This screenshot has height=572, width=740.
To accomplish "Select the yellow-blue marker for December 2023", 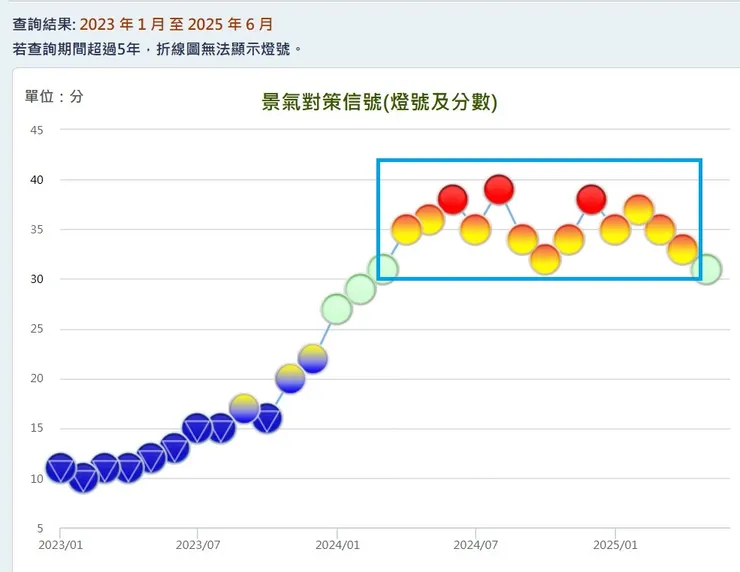I will click(313, 359).
